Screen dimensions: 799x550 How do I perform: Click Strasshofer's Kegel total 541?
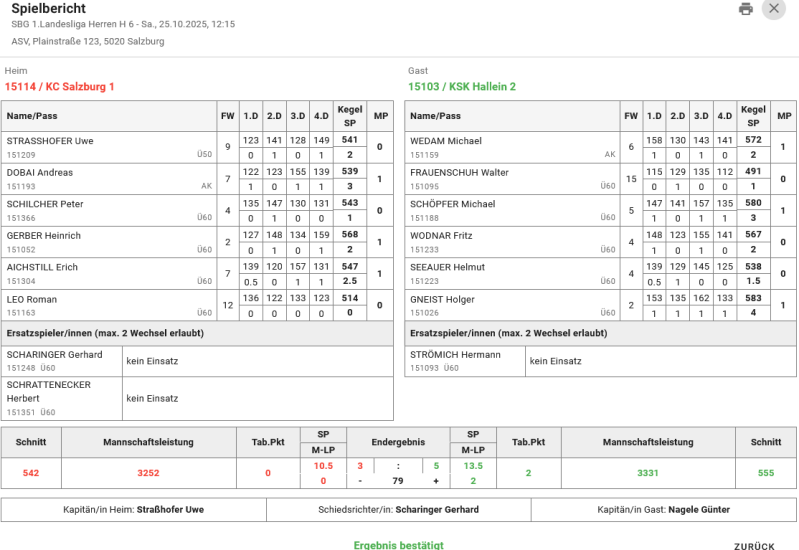350,140
